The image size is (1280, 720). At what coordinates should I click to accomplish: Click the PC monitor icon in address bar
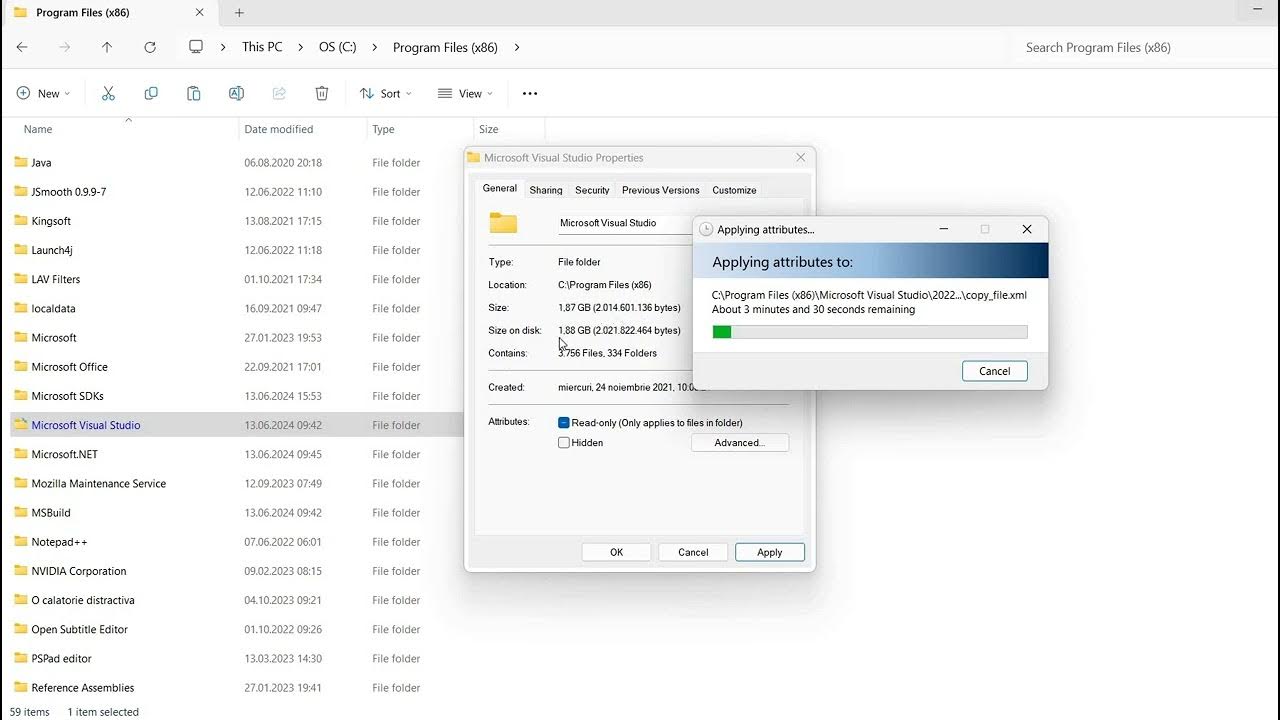coord(196,47)
